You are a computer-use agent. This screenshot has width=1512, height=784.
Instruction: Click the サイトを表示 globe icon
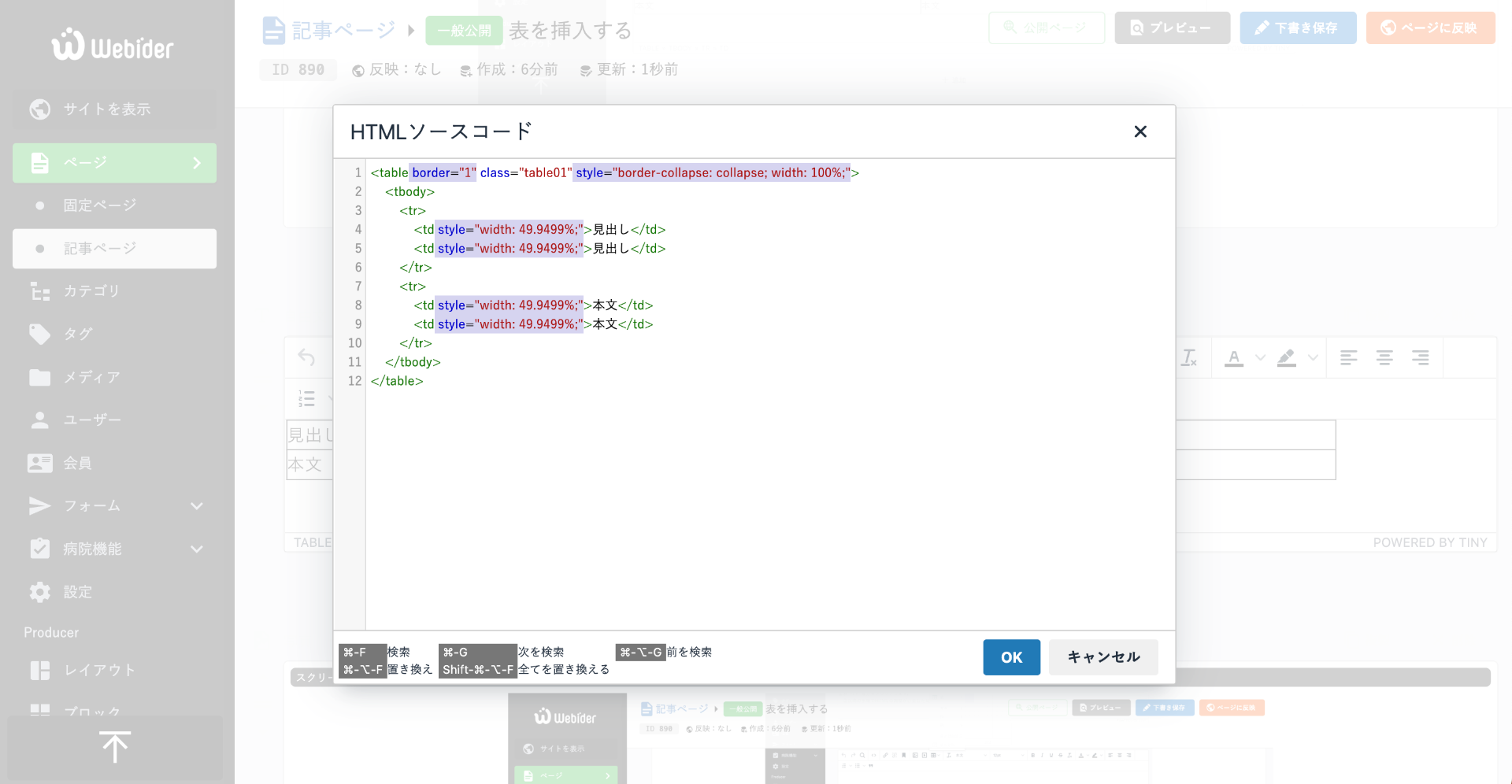click(x=39, y=109)
